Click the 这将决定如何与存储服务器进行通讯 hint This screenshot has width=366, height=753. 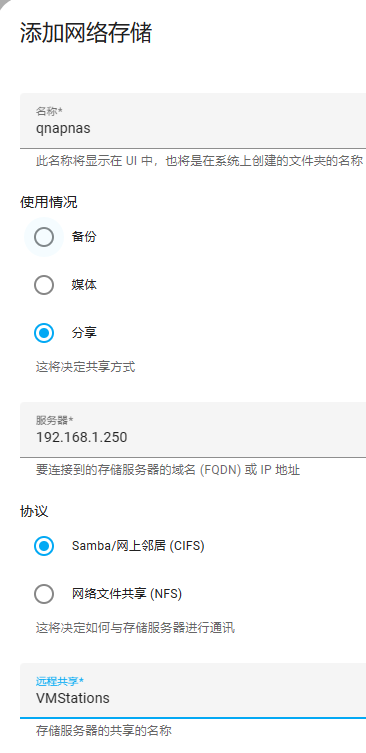pos(135,628)
